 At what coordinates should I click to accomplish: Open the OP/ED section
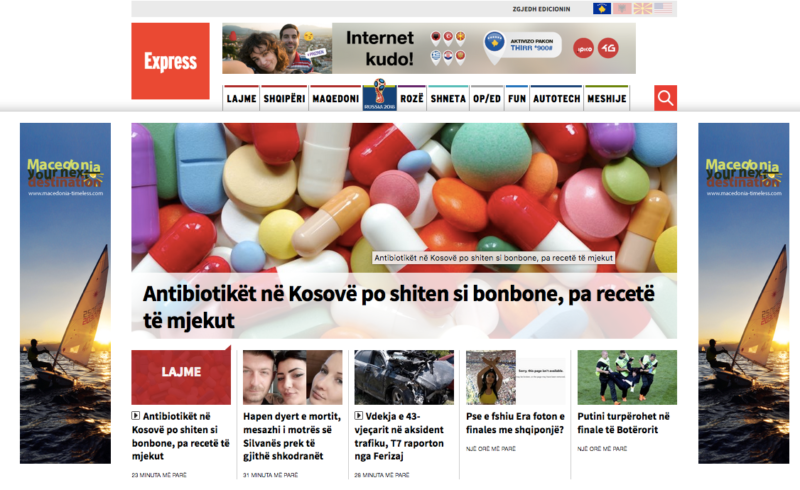click(487, 99)
